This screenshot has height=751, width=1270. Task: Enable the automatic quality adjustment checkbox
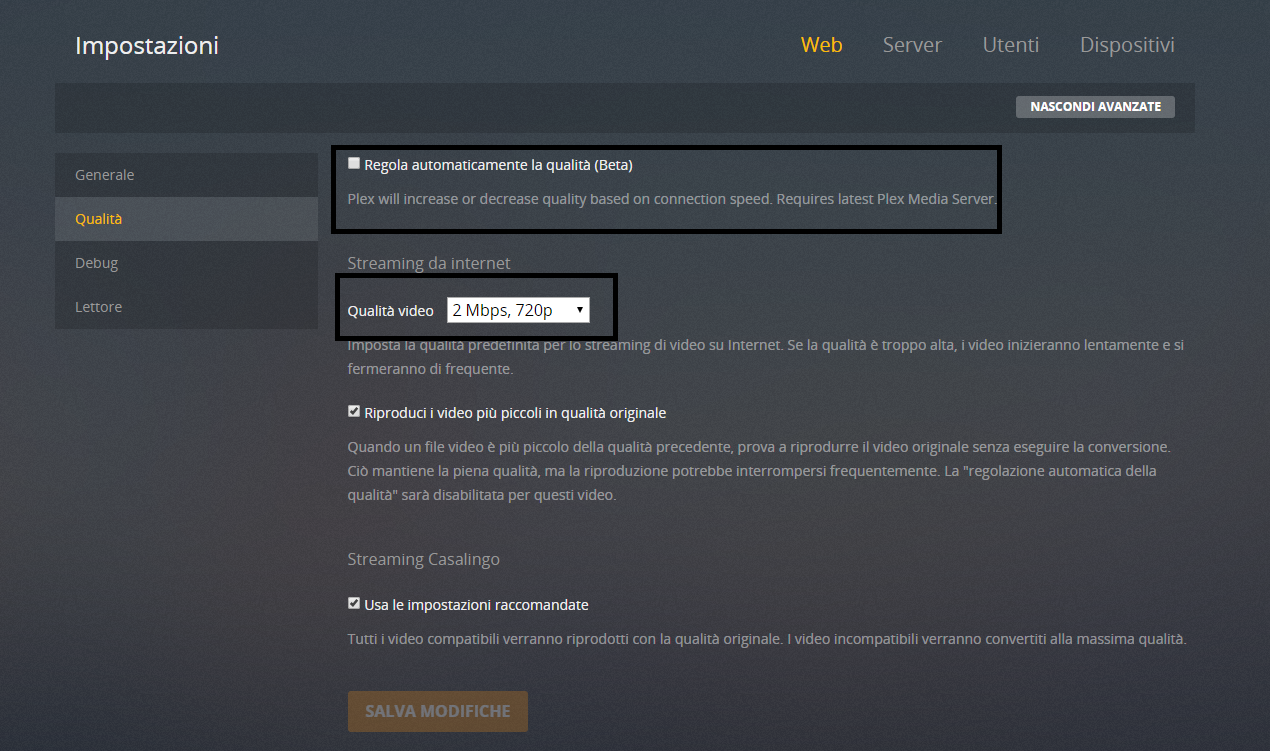click(x=354, y=164)
